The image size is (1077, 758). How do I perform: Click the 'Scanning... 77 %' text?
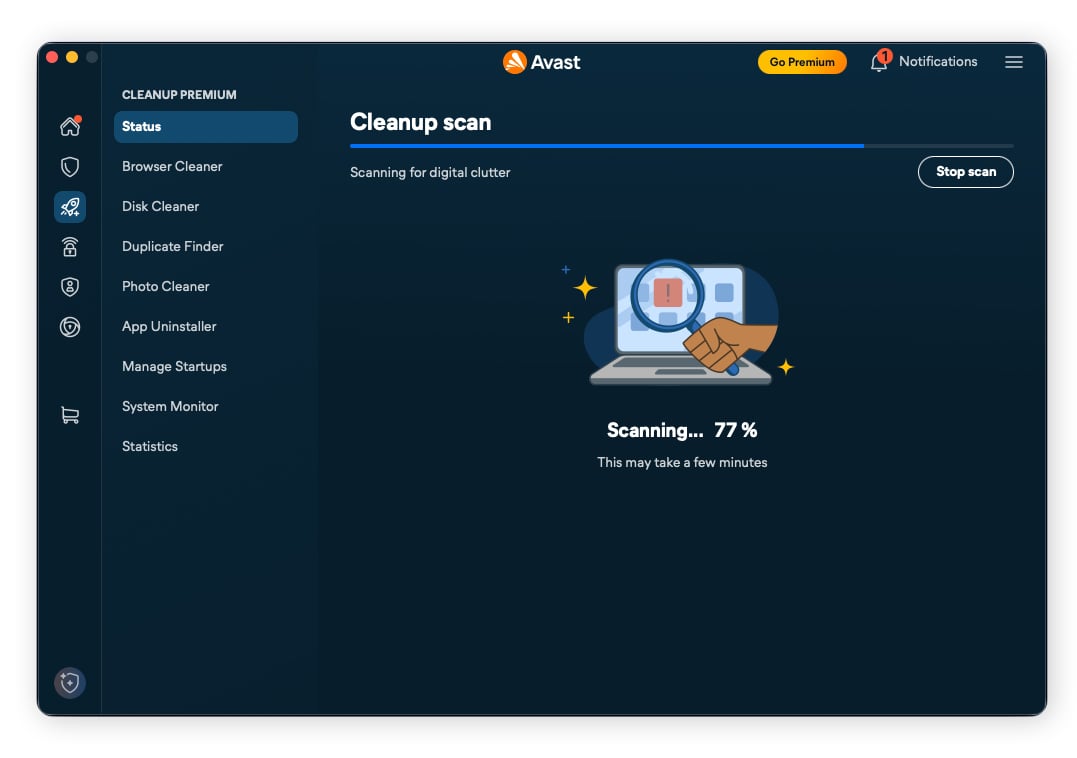tap(681, 430)
